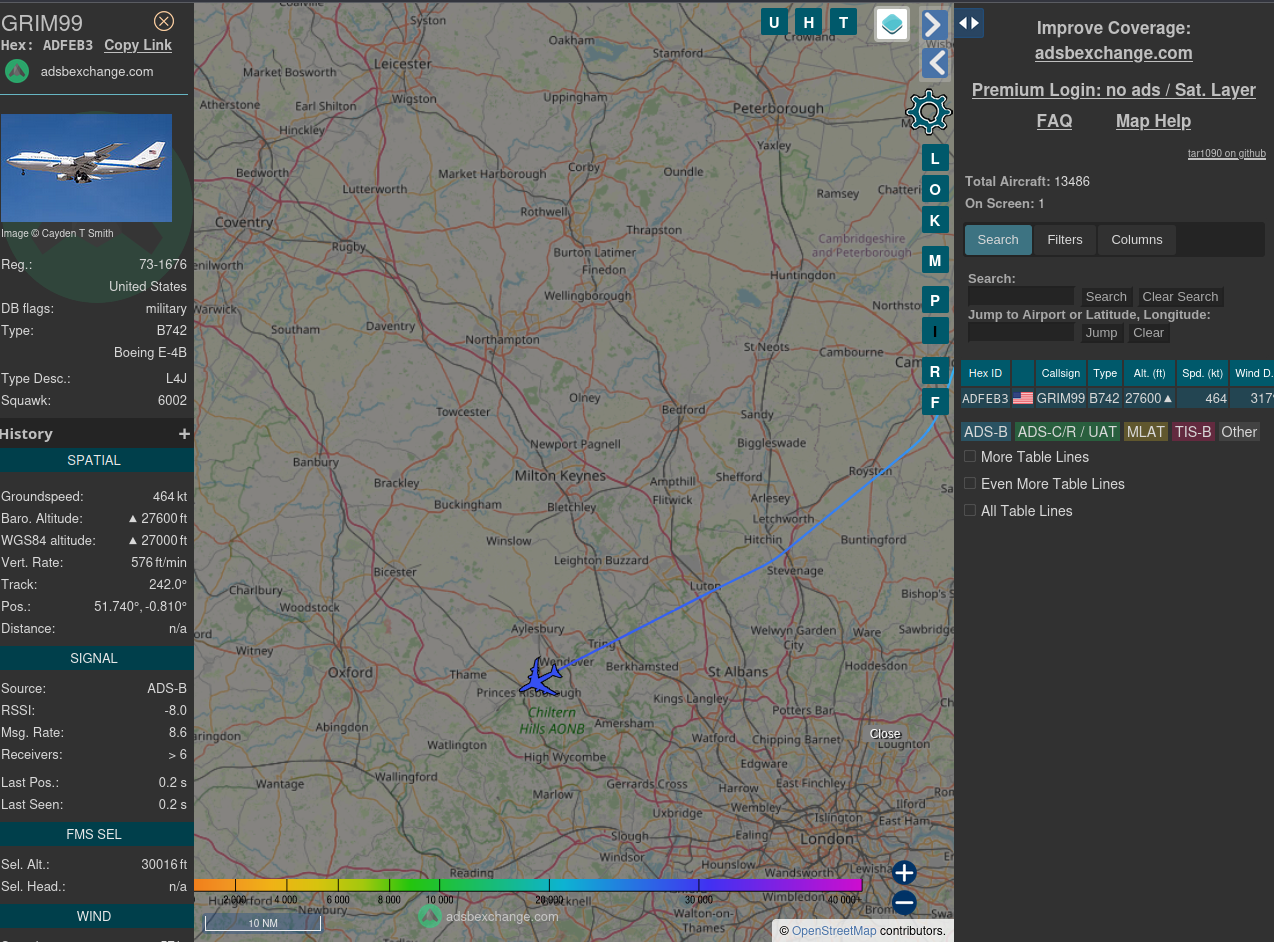Viewport: 1274px width, 942px height.
Task: Open the E-4B aircraft photo
Action: click(86, 168)
